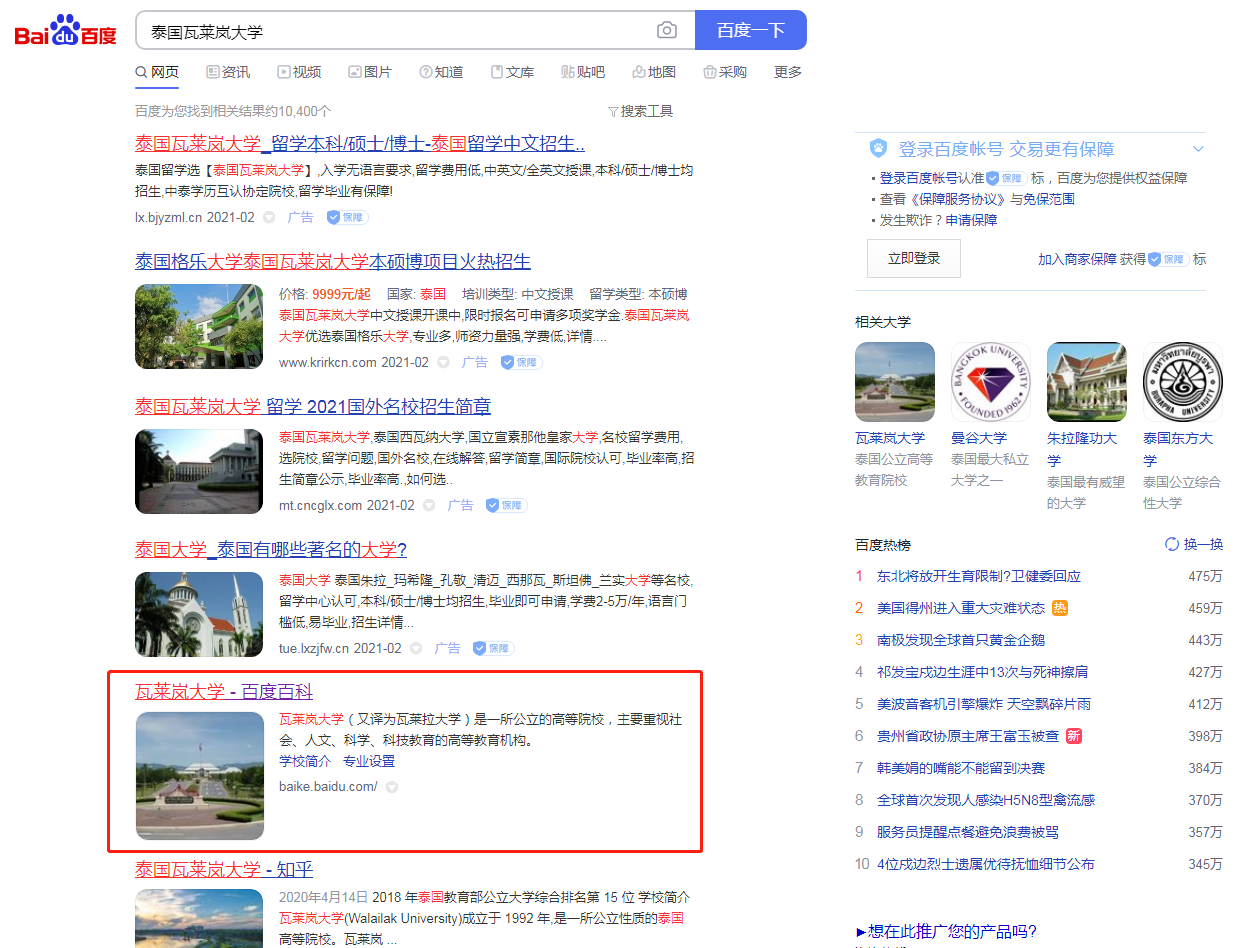Open 泰国瓦莱岚大学 - 知乎 result
Image resolution: width=1246 pixels, height=948 pixels.
[x=224, y=869]
